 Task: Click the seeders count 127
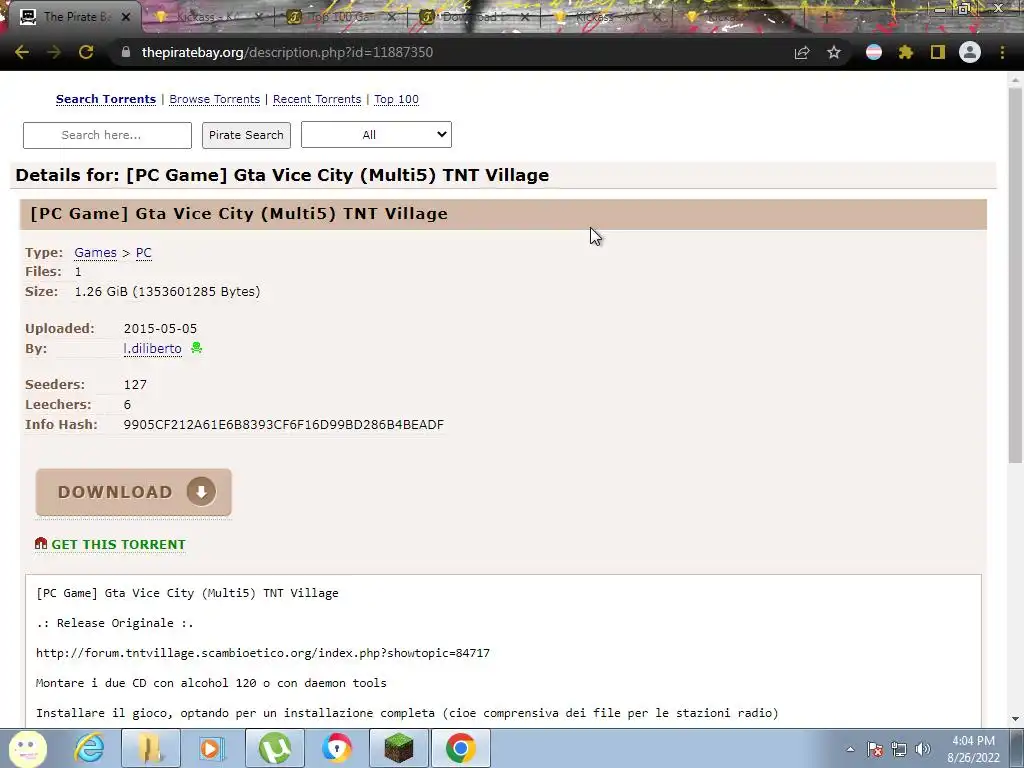click(x=135, y=385)
